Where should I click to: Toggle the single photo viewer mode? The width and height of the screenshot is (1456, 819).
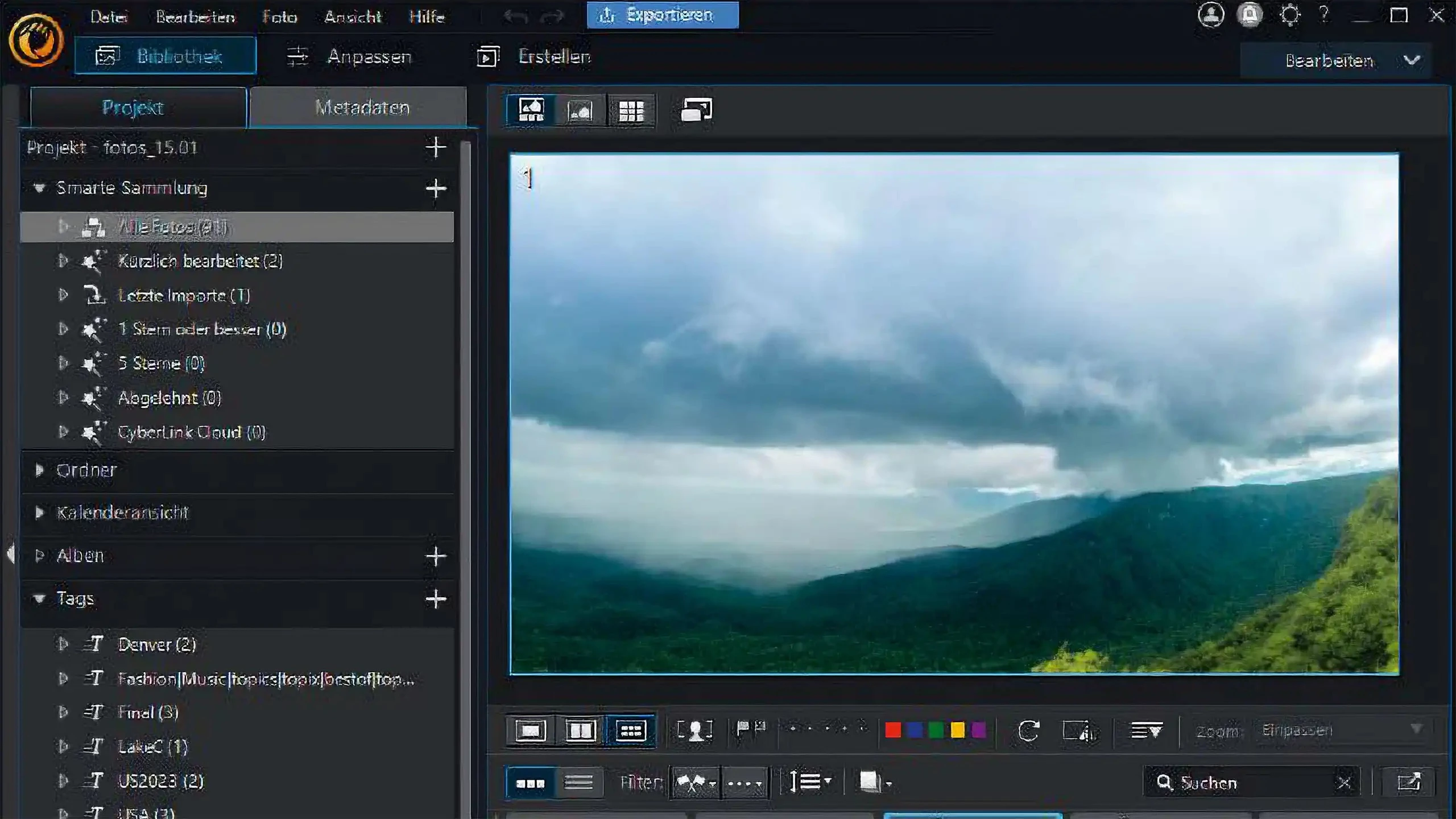[x=531, y=730]
